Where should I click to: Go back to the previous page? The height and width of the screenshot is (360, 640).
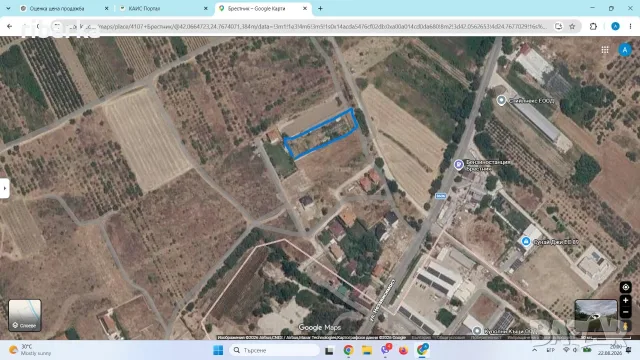[x=9, y=27]
